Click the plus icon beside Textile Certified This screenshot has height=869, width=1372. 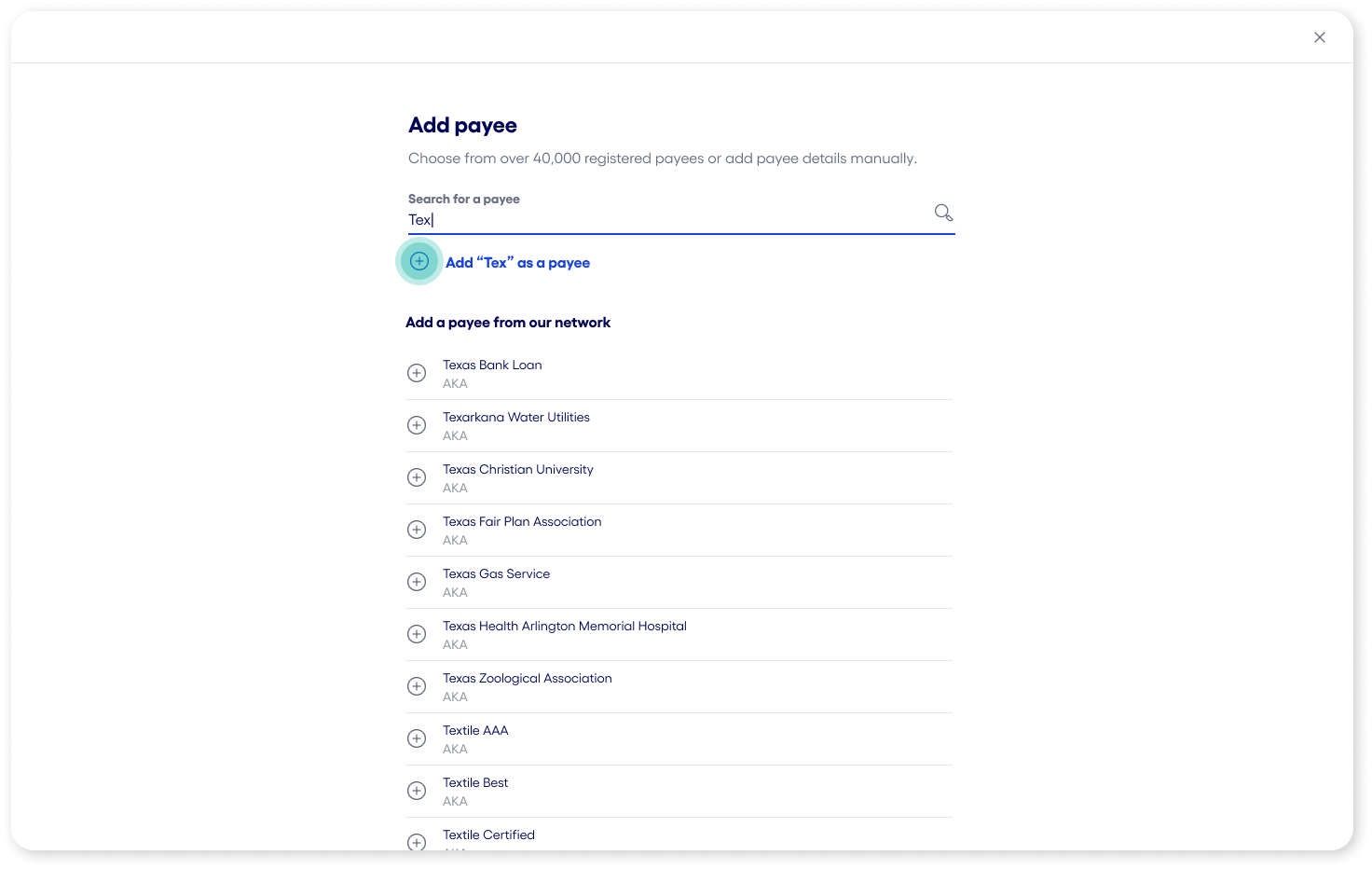(417, 843)
